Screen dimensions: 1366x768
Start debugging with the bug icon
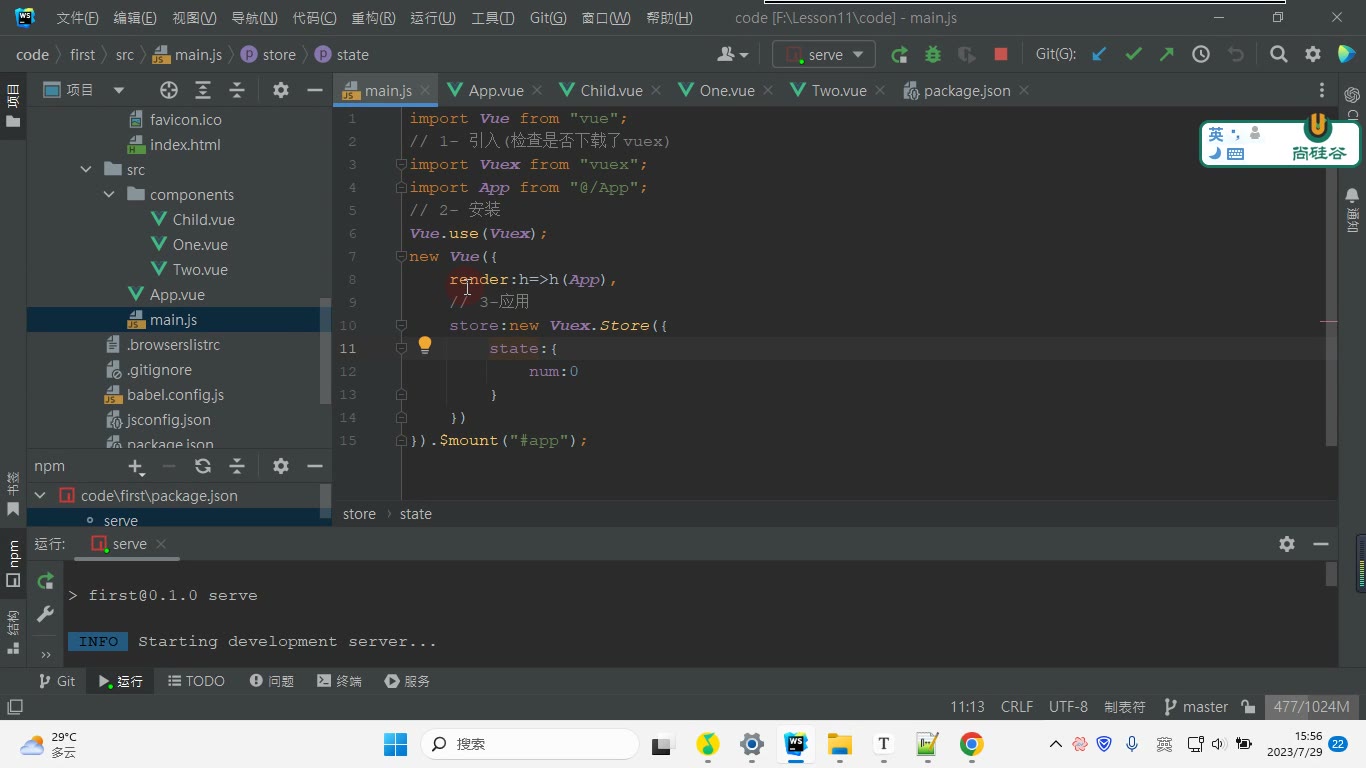pos(933,55)
